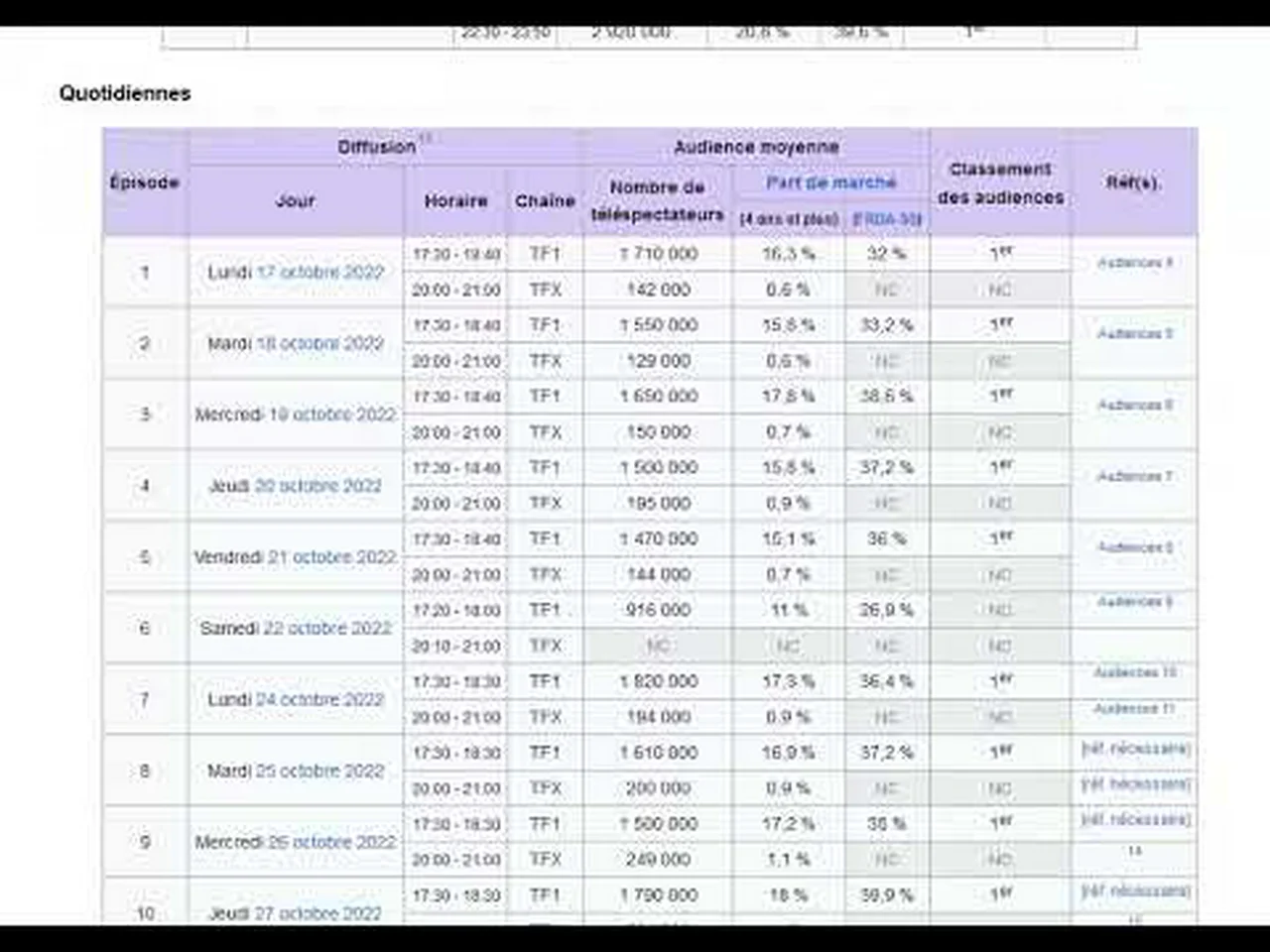Click the 19 octobre 2022 link

tap(332, 415)
